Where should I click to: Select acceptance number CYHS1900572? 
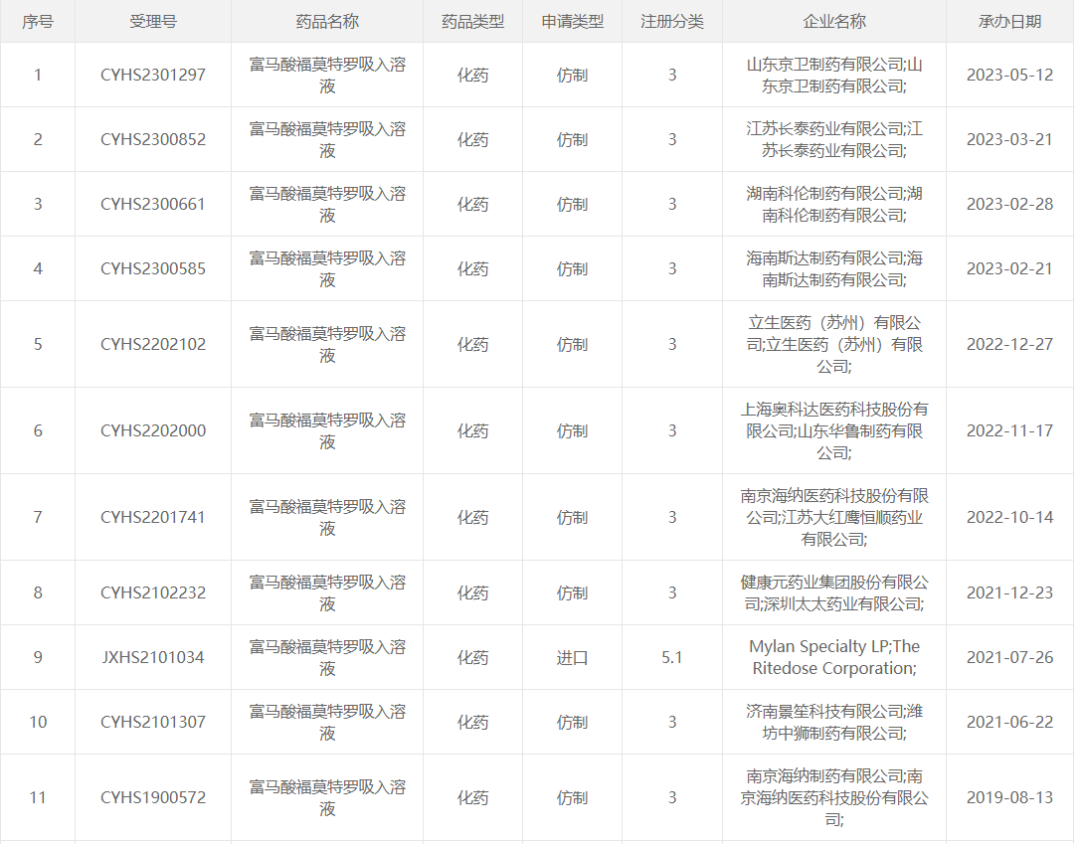click(x=153, y=798)
